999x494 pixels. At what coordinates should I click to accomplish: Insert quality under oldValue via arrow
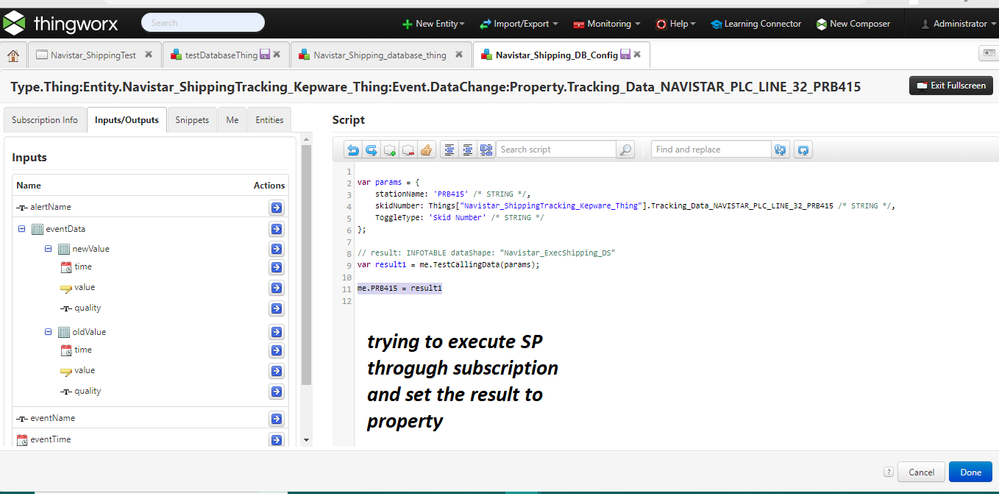tap(277, 391)
